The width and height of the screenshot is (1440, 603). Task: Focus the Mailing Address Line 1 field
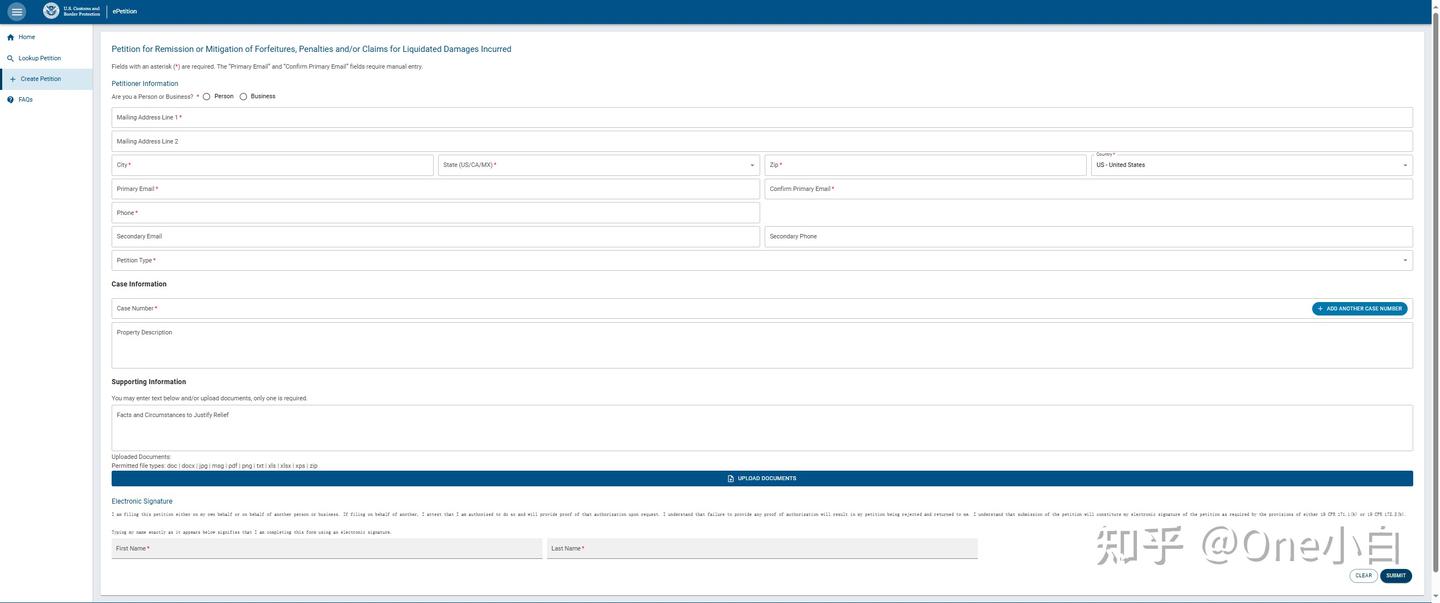click(762, 118)
